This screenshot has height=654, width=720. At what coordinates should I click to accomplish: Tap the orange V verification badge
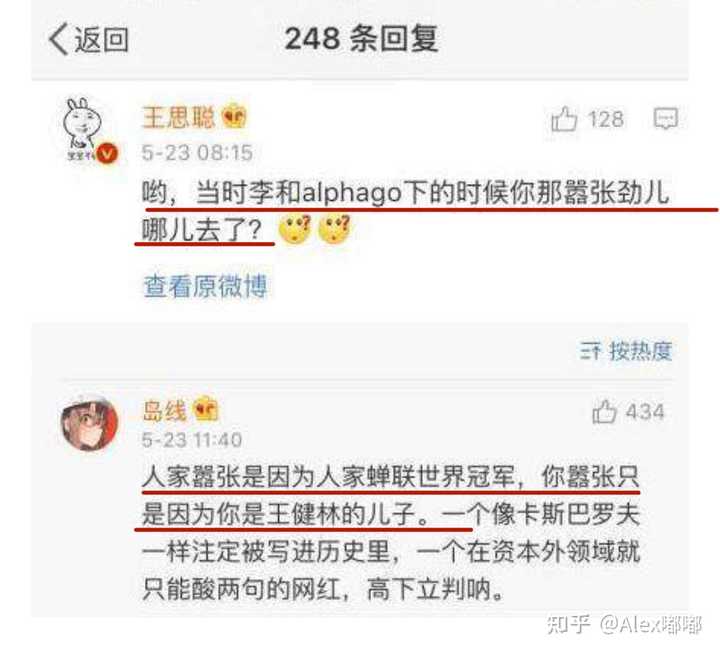pyautogui.click(x=107, y=153)
